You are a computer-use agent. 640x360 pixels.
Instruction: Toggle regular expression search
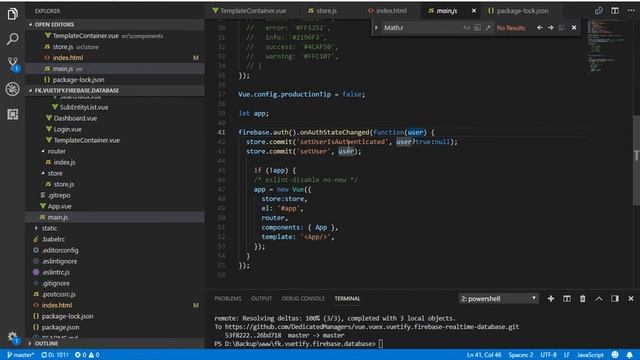pos(488,28)
